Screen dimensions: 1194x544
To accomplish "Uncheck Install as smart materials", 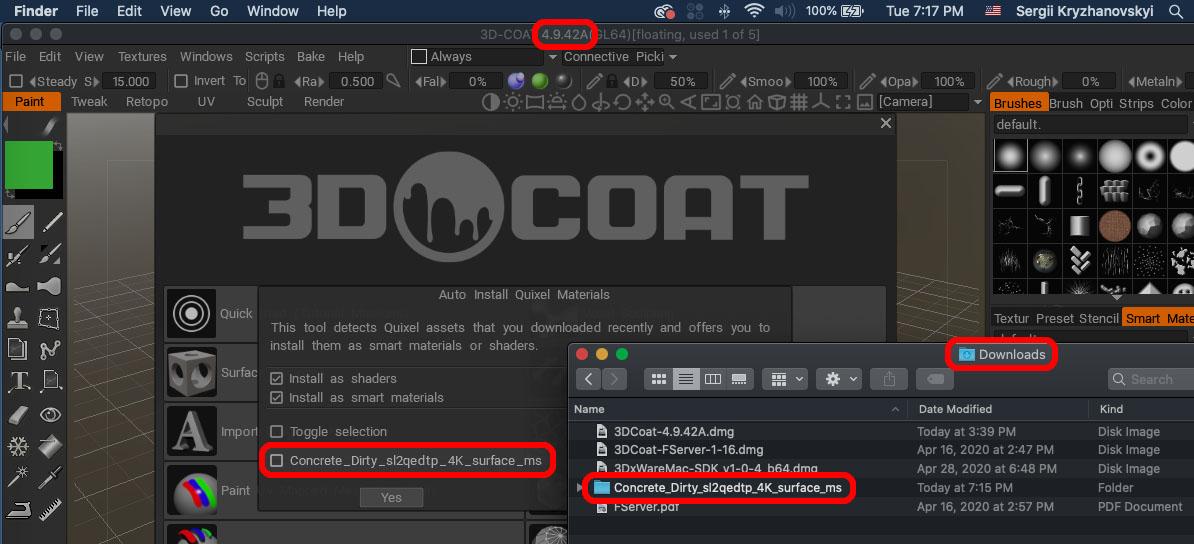I will (x=276, y=398).
